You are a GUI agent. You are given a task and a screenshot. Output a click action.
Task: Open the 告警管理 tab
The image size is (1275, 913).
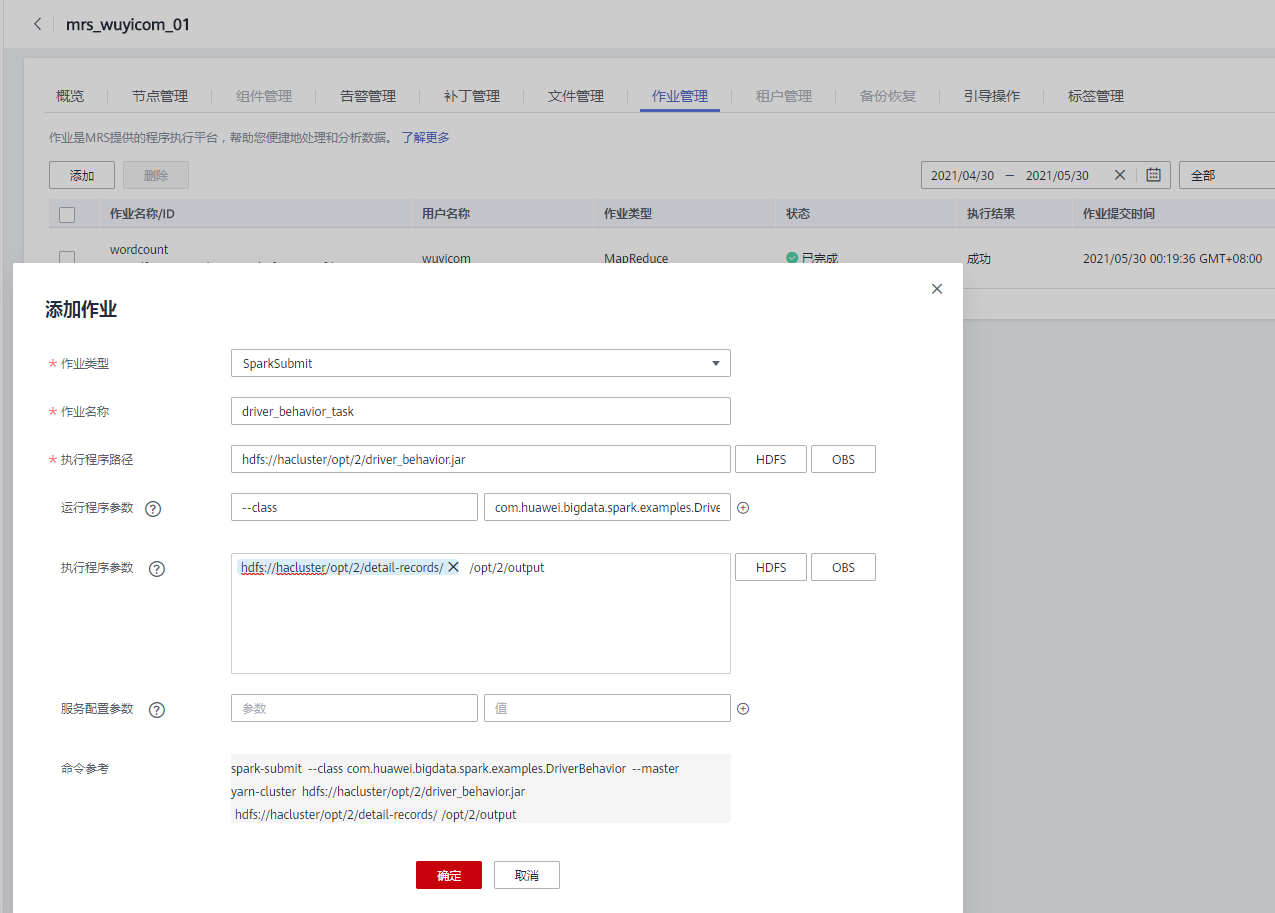point(368,96)
